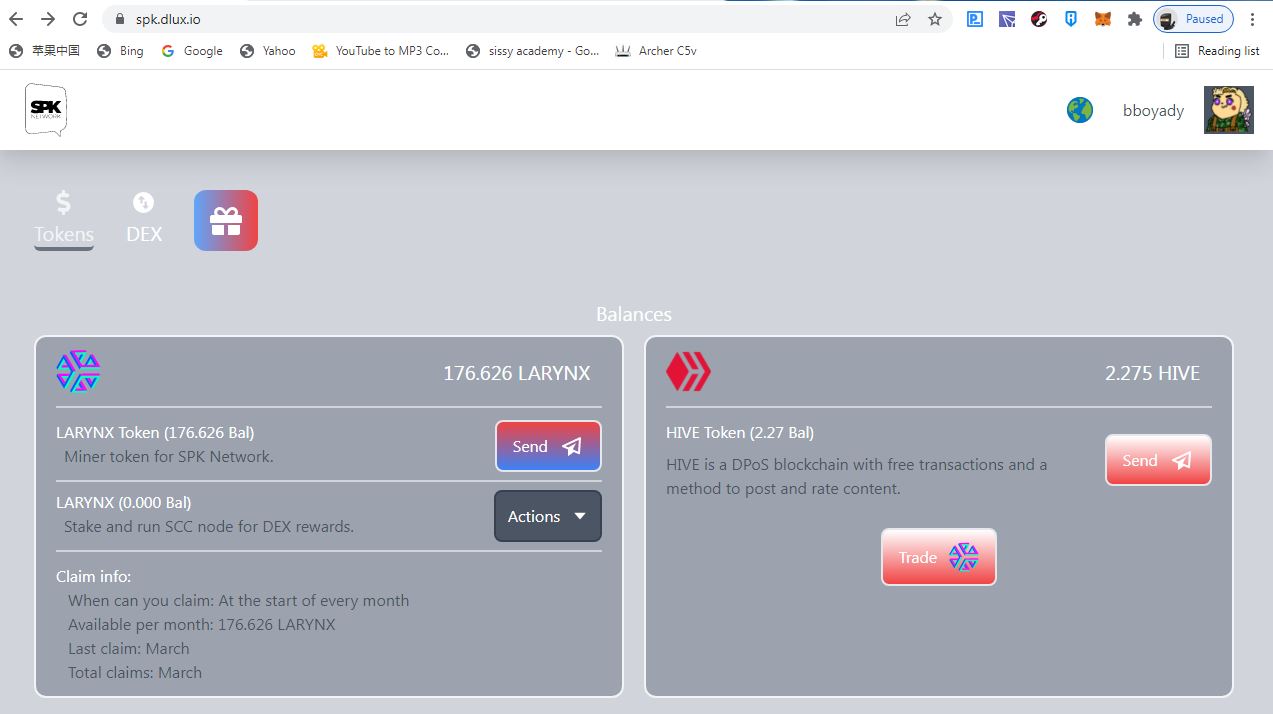Click the Paused profile button
The width and height of the screenshot is (1273, 714).
(x=1193, y=19)
